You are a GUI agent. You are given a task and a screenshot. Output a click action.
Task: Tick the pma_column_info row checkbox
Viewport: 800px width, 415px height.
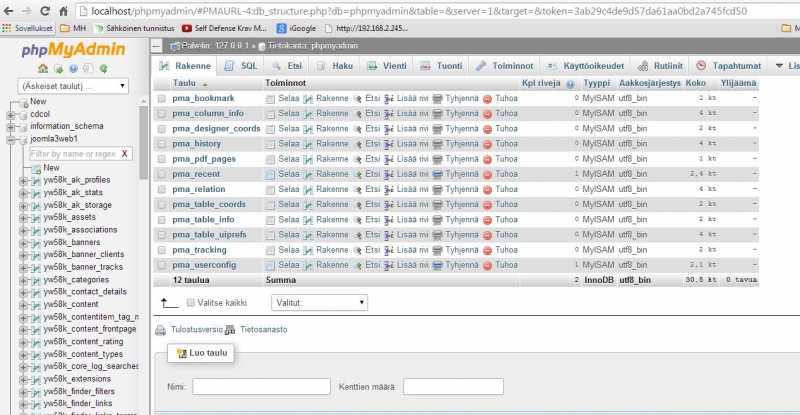tap(162, 114)
